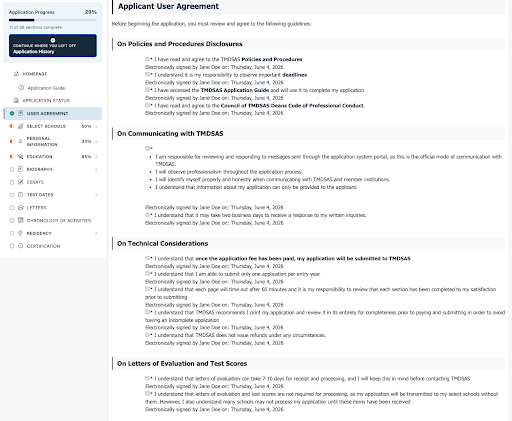Screen dimensions: 512x421
Task: Open the Policies and Procedures link
Action: tap(272, 59)
